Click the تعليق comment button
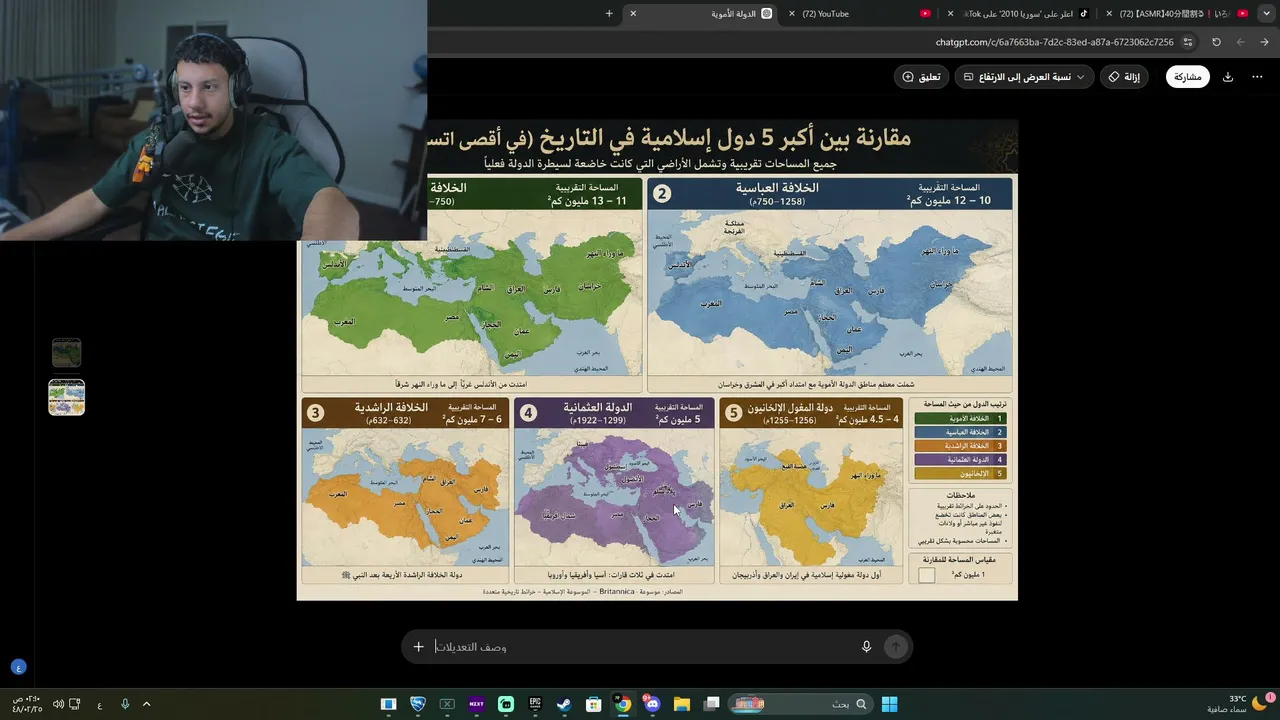The image size is (1280, 720). tap(921, 77)
